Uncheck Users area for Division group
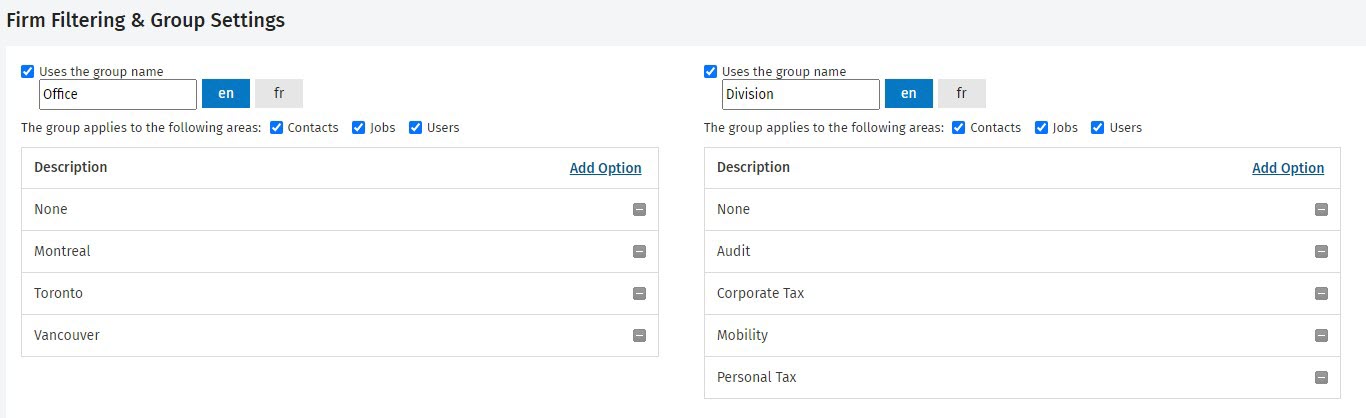Image resolution: width=1366 pixels, height=418 pixels. point(1097,128)
